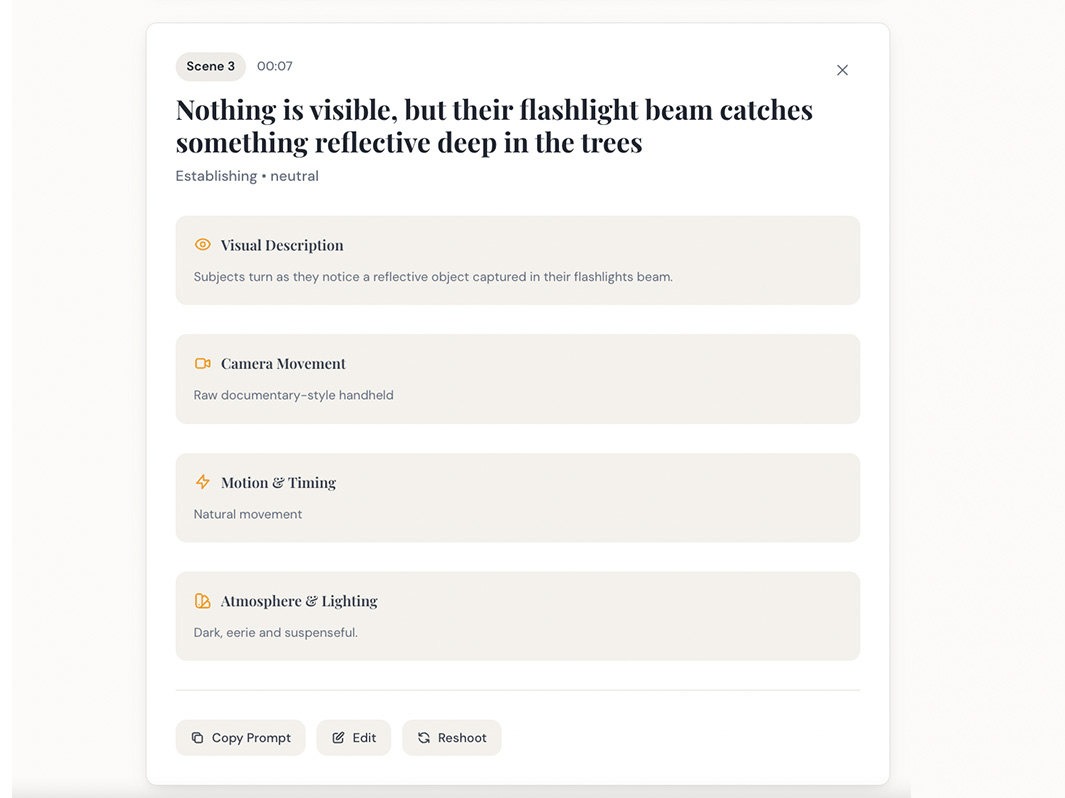Click the lightning bolt icon for Motion & Timing

click(x=202, y=482)
